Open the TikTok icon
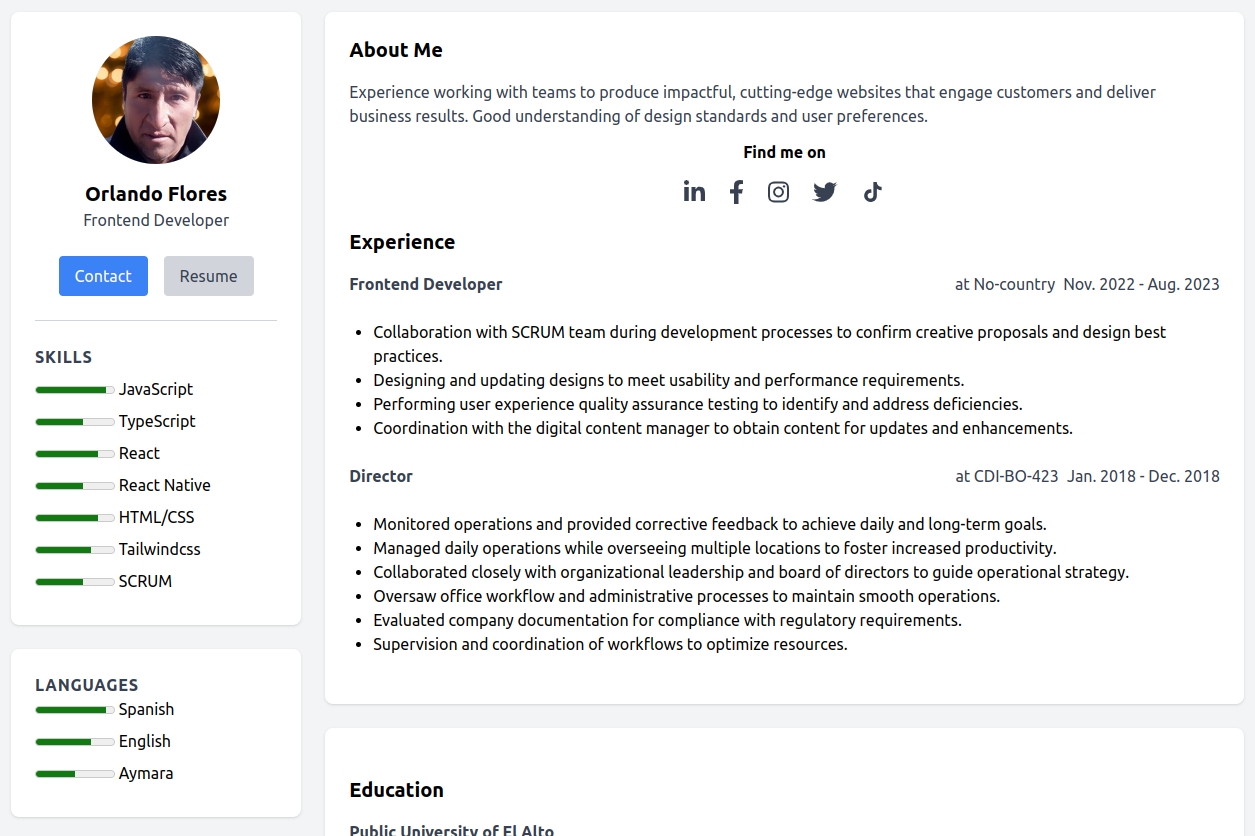The image size is (1255, 836). pos(871,191)
